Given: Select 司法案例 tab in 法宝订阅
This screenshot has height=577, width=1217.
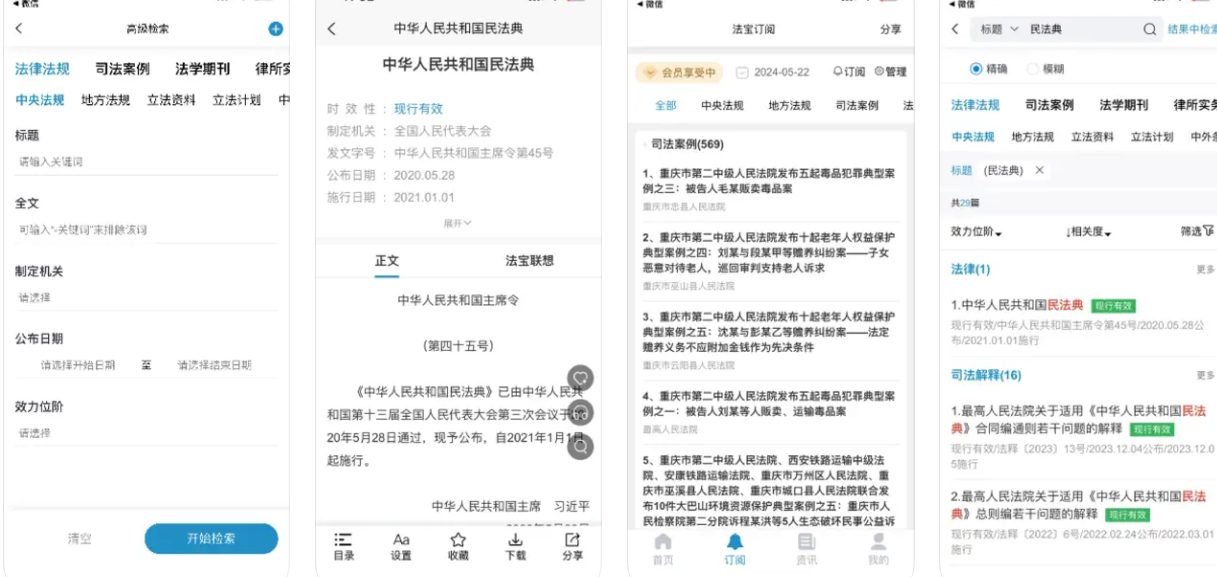Looking at the screenshot, I should pyautogui.click(x=857, y=105).
